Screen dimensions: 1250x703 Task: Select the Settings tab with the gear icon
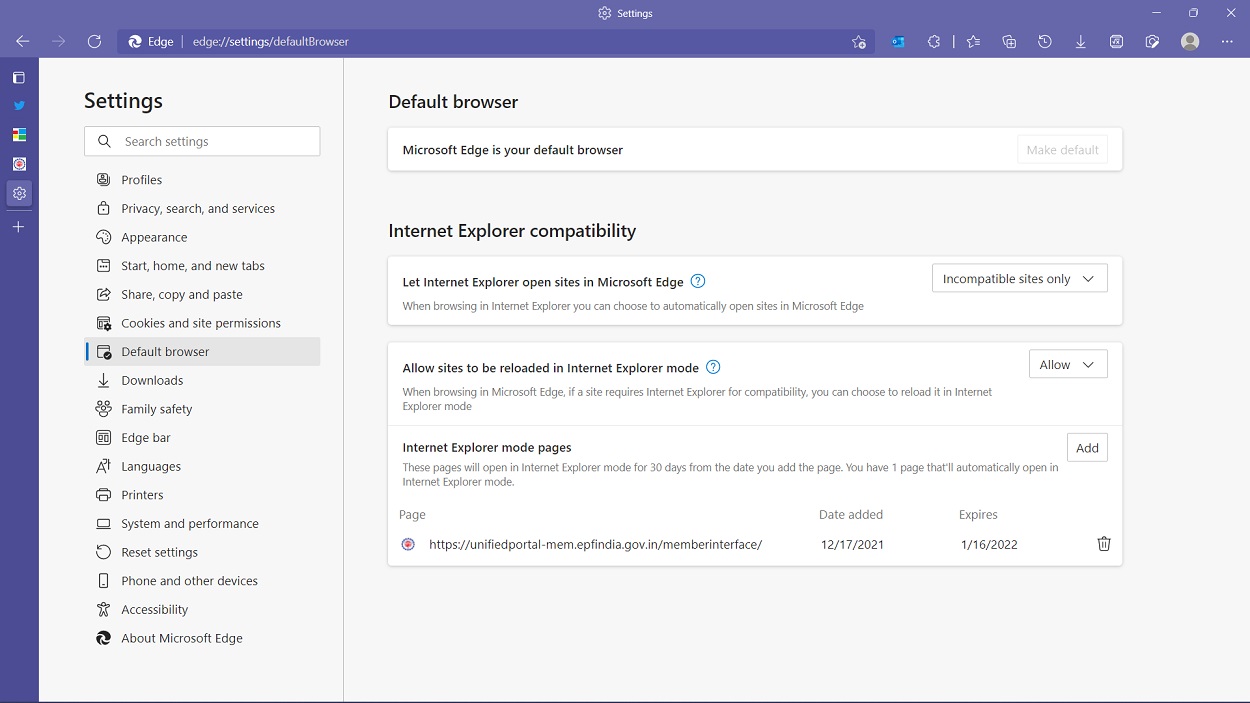pyautogui.click(x=19, y=193)
